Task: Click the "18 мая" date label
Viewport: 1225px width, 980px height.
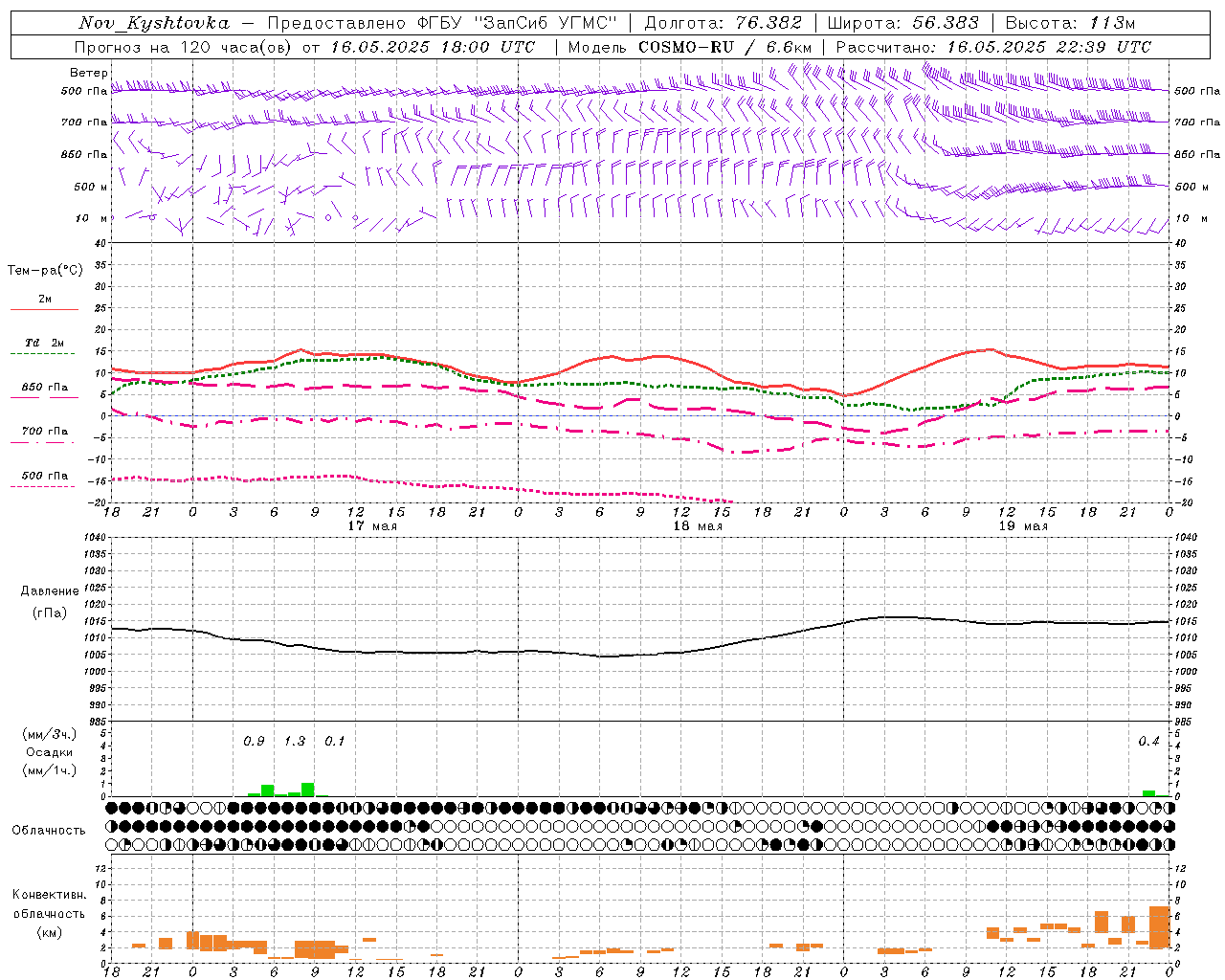Action: (x=698, y=526)
